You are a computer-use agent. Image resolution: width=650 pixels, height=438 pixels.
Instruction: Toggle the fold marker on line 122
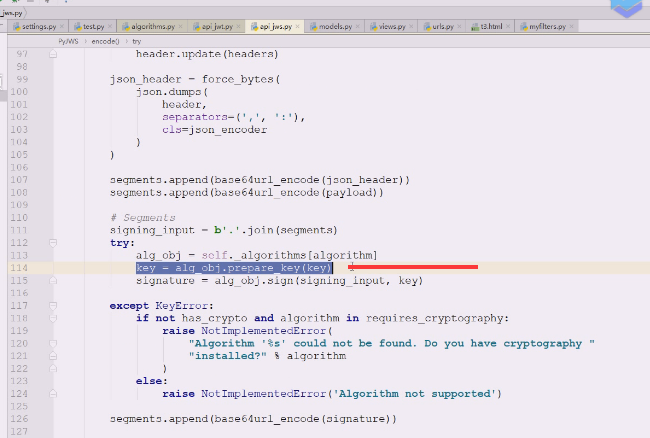(x=53, y=368)
